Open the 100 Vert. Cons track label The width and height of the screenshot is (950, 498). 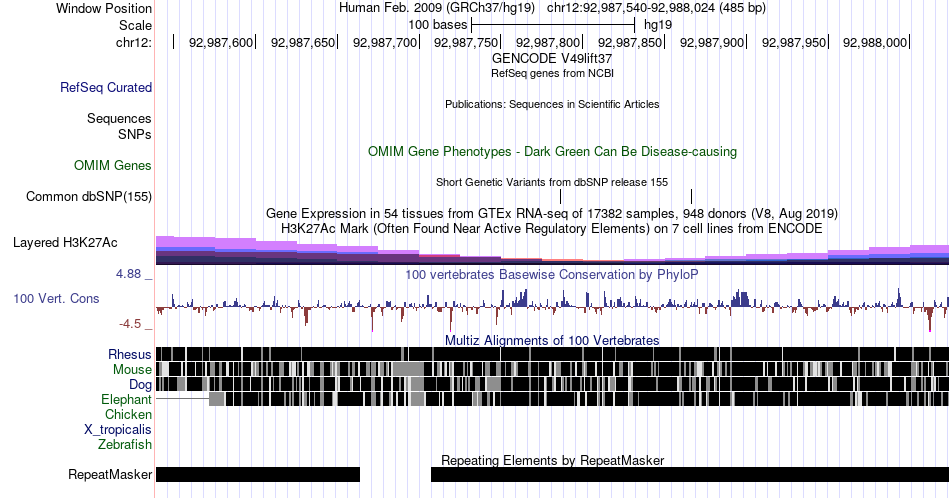(56, 298)
